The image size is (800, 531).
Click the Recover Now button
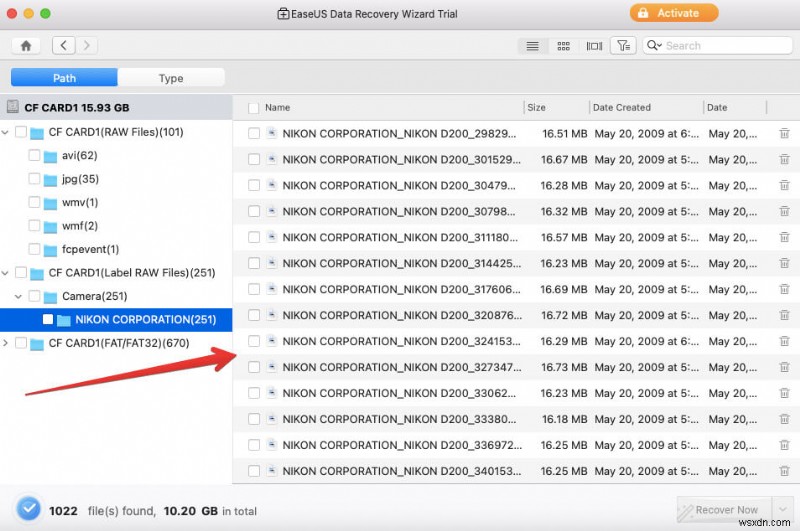724,510
